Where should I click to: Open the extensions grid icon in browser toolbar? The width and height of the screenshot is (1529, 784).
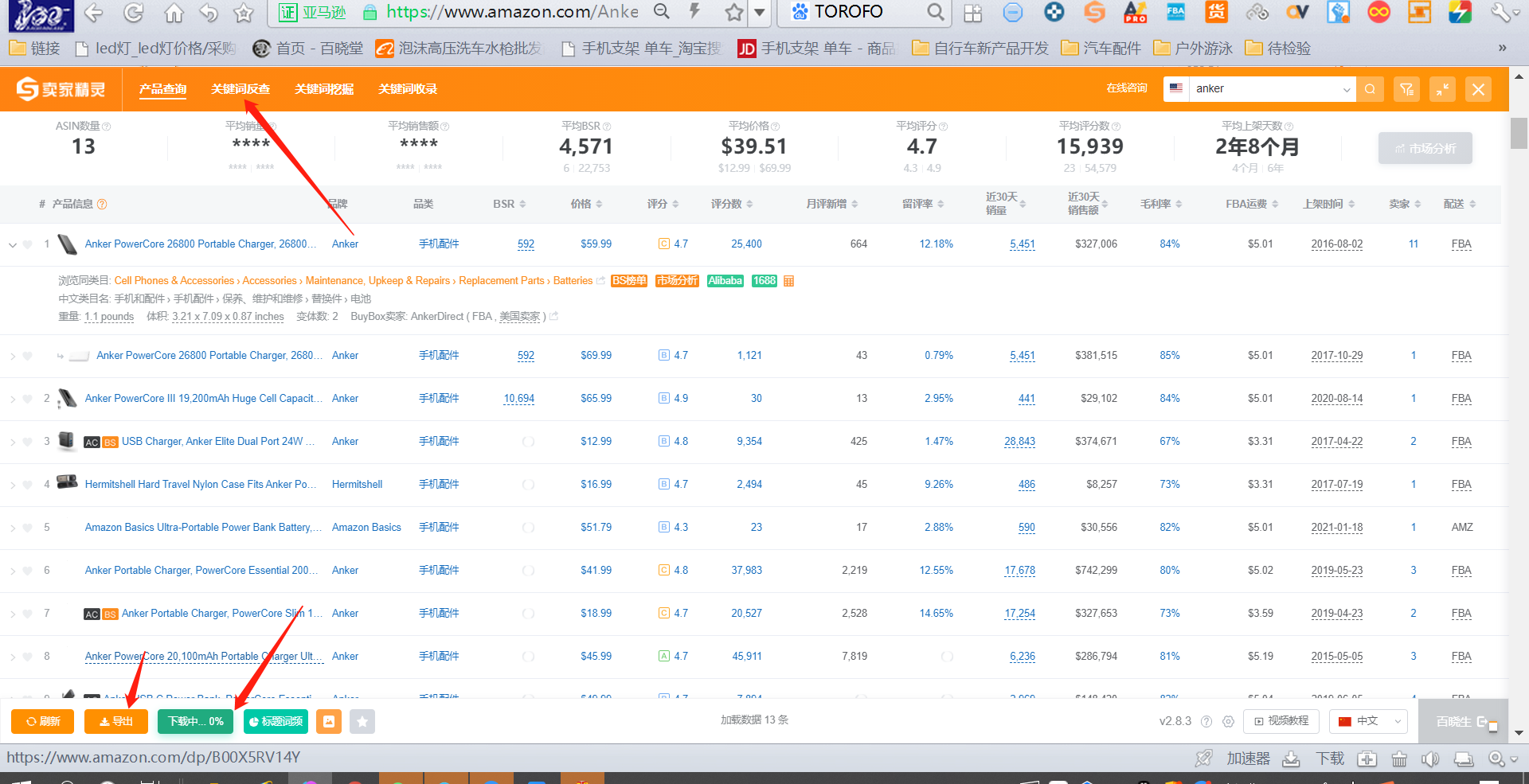(972, 13)
